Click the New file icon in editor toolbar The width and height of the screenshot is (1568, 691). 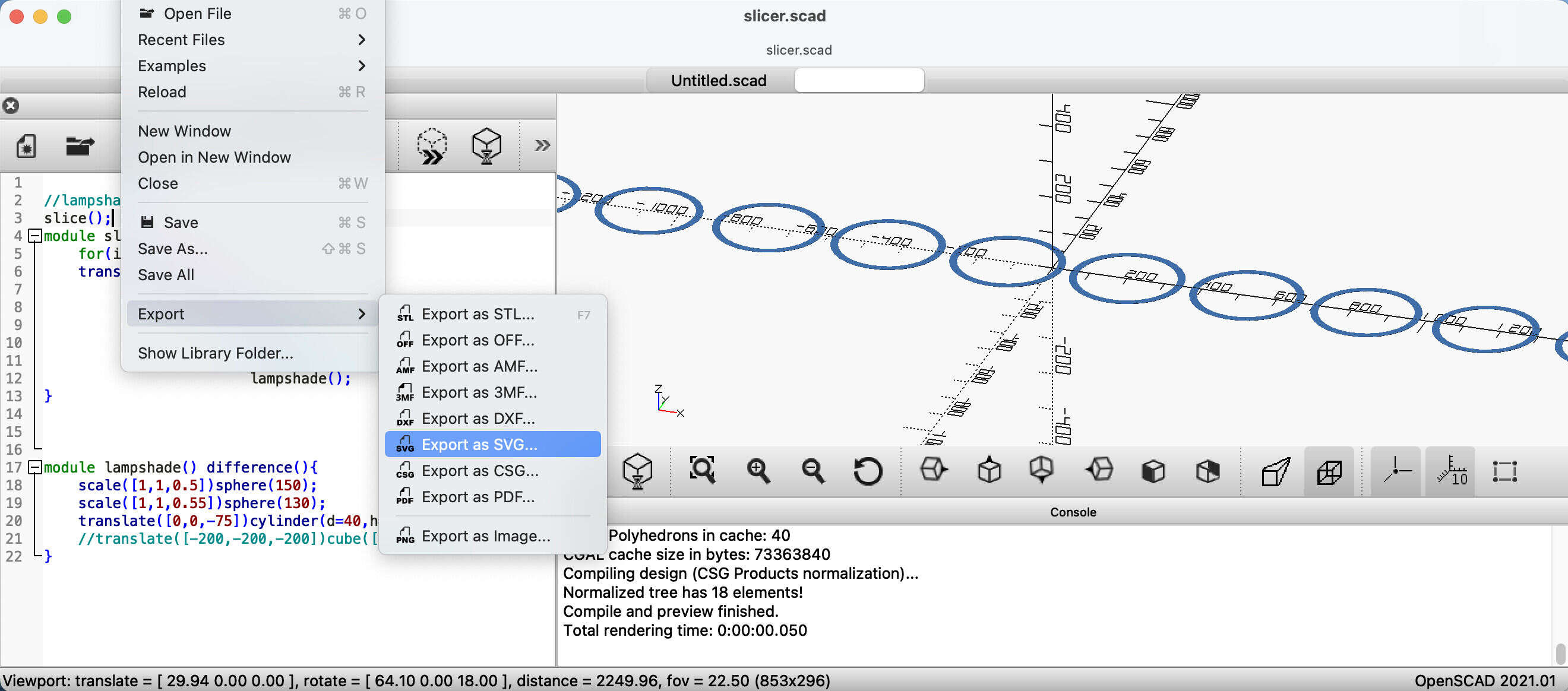tap(26, 146)
